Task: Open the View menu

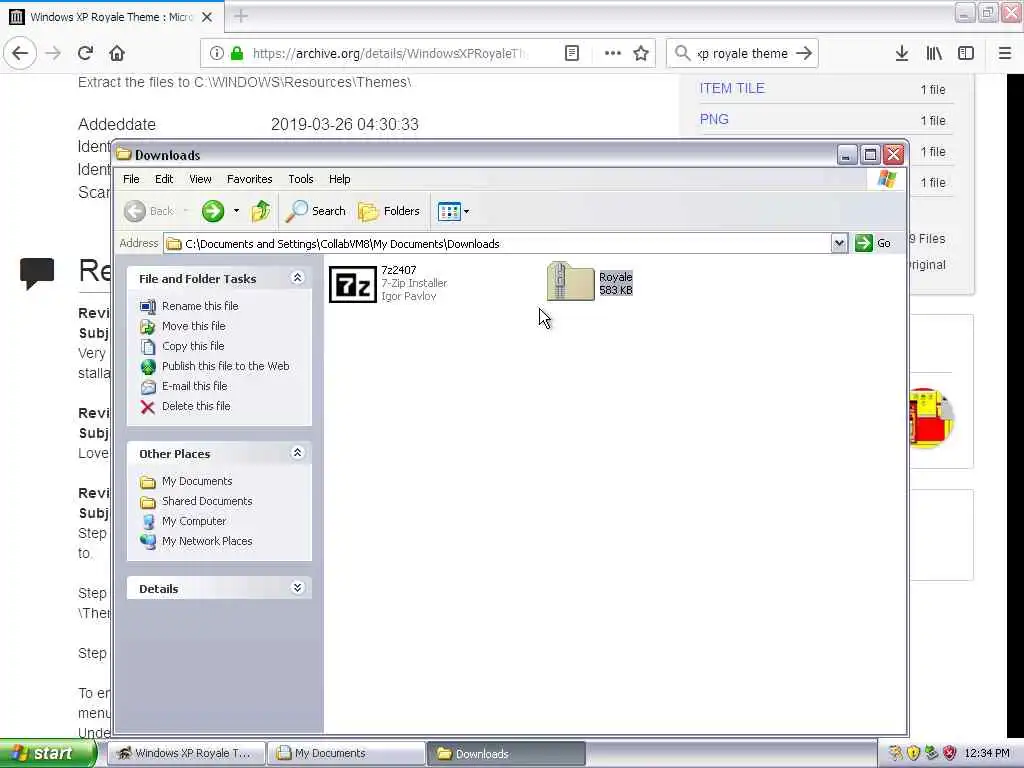Action: (x=200, y=179)
